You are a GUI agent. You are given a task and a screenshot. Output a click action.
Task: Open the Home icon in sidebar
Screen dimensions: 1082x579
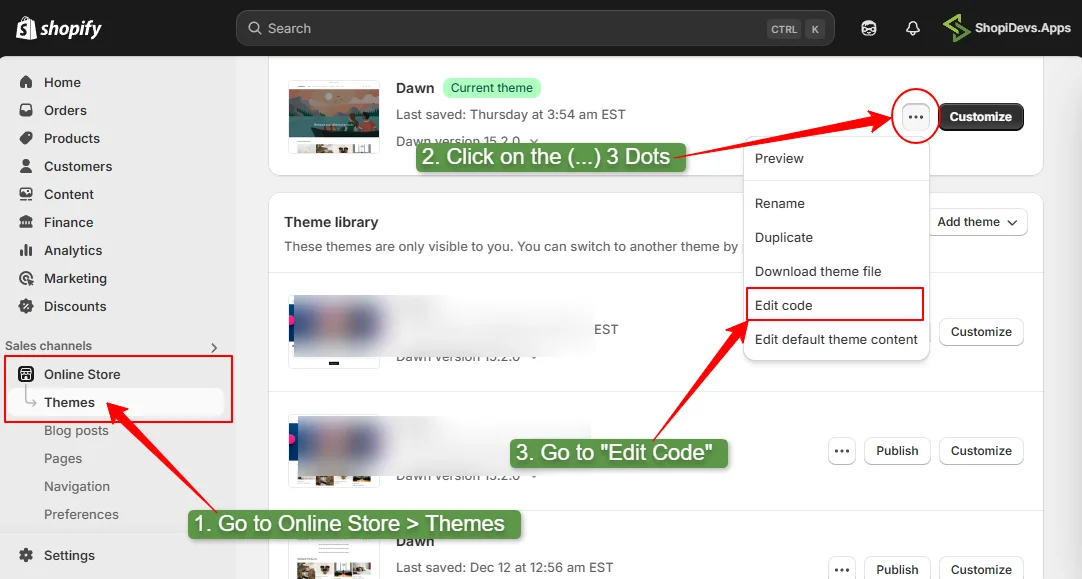[26, 82]
